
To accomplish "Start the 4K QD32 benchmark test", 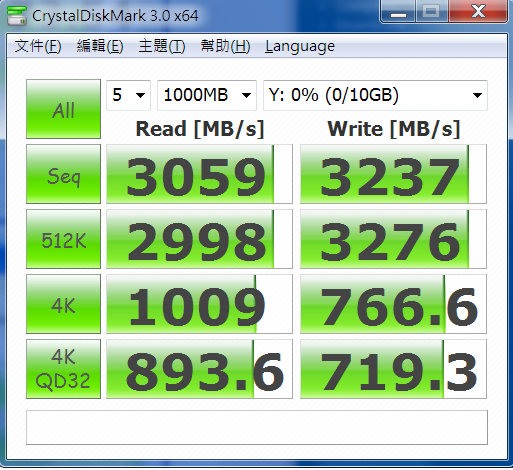I will [63, 369].
